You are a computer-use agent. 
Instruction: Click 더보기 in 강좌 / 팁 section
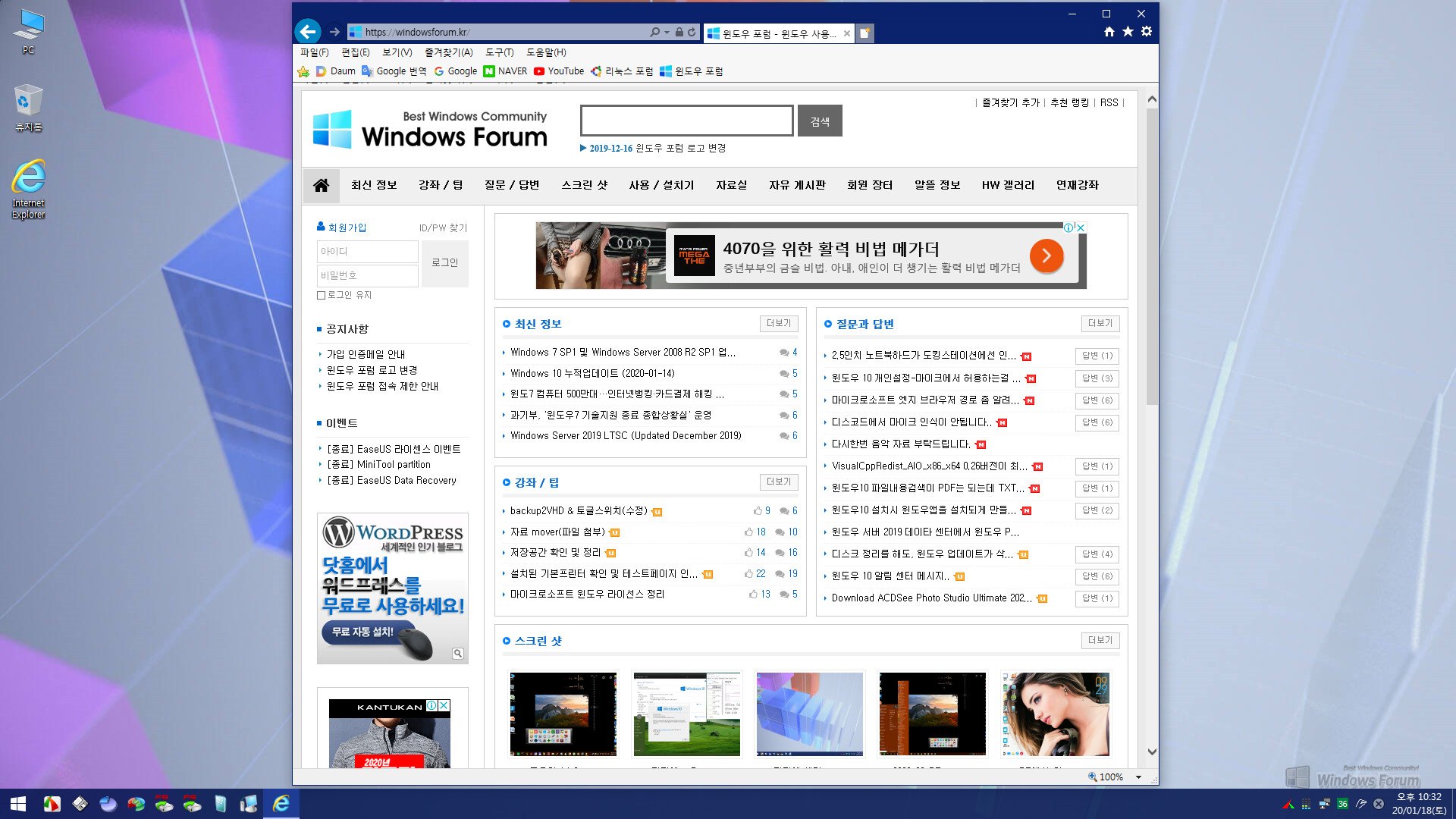778,482
